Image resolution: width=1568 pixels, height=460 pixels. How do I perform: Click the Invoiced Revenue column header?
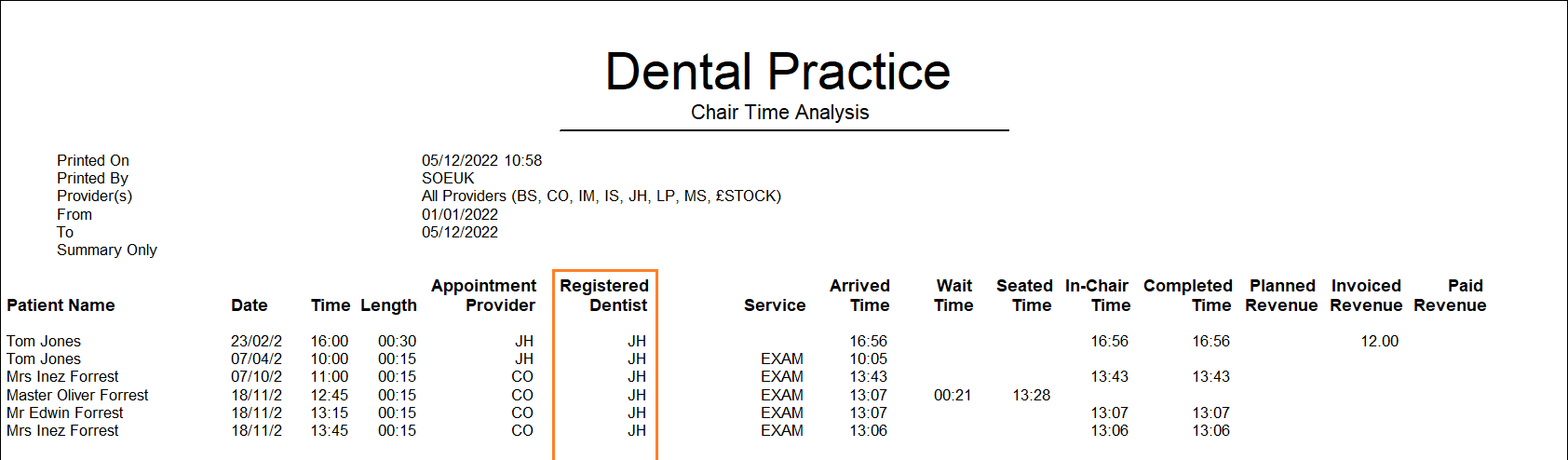[1366, 295]
